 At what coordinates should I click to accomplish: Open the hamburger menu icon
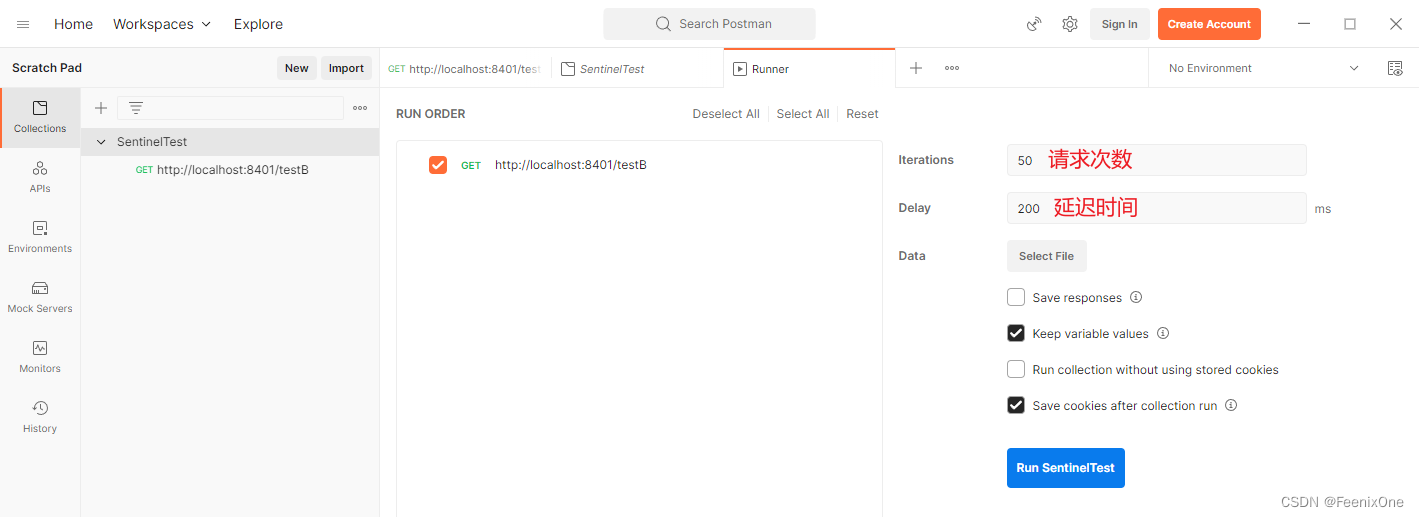pos(23,24)
